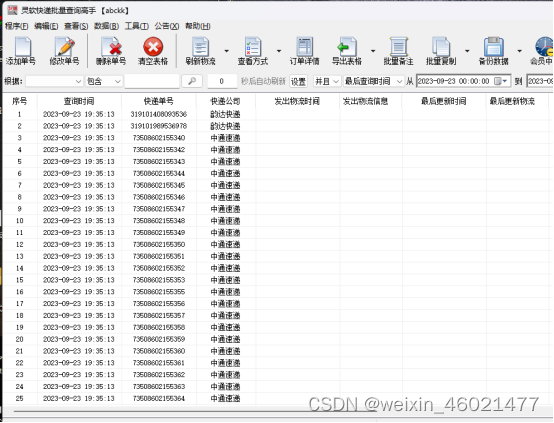Open the 包含 condition combo box
This screenshot has height=423, width=554.
(104, 81)
